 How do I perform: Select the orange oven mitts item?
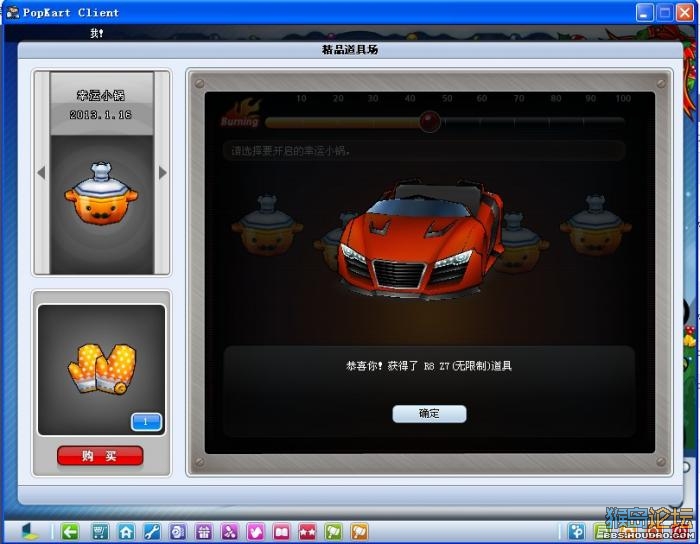pyautogui.click(x=102, y=369)
